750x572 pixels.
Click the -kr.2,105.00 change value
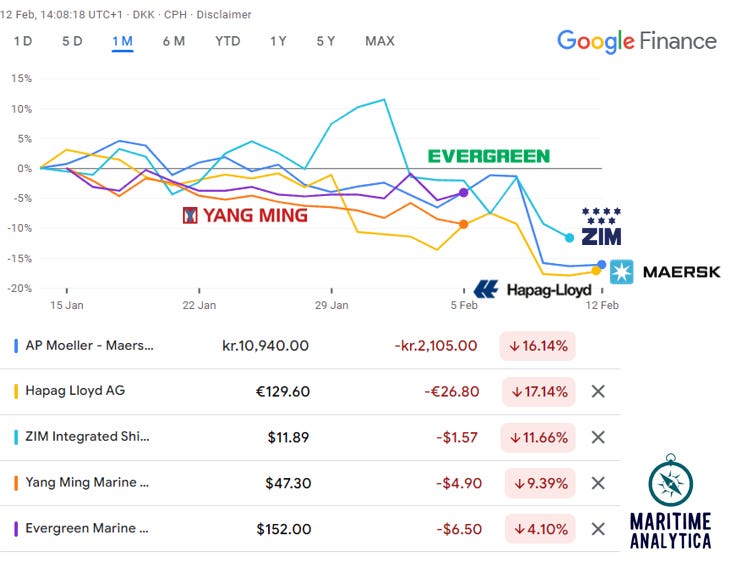point(436,346)
